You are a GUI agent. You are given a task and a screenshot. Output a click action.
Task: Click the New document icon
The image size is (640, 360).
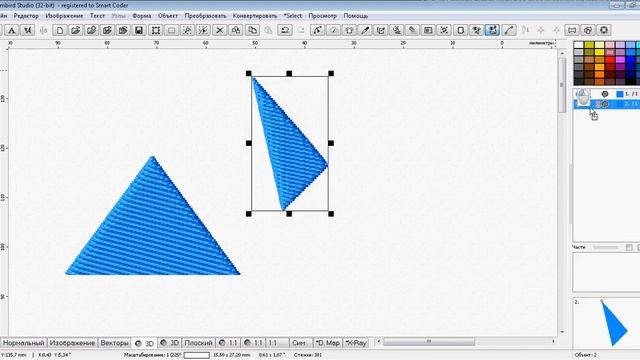pos(60,30)
